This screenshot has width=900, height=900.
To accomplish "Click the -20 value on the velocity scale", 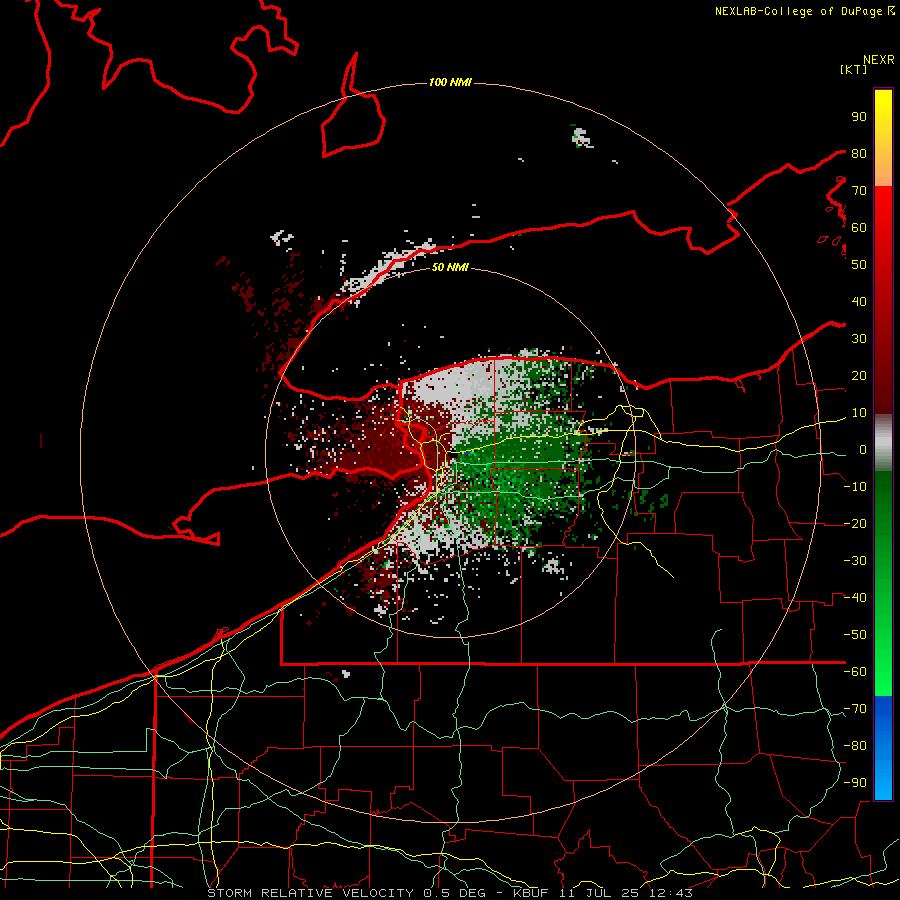I will (x=855, y=524).
